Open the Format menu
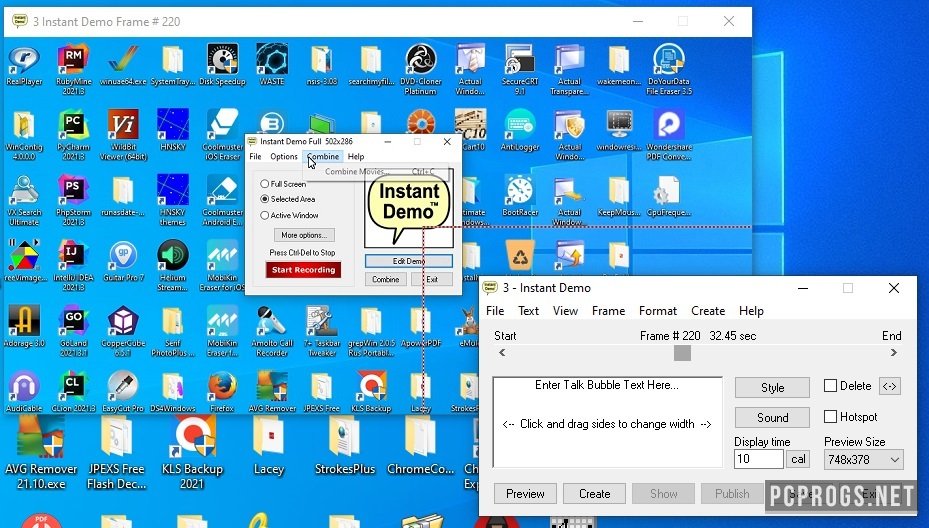This screenshot has height=528, width=929. (x=658, y=311)
